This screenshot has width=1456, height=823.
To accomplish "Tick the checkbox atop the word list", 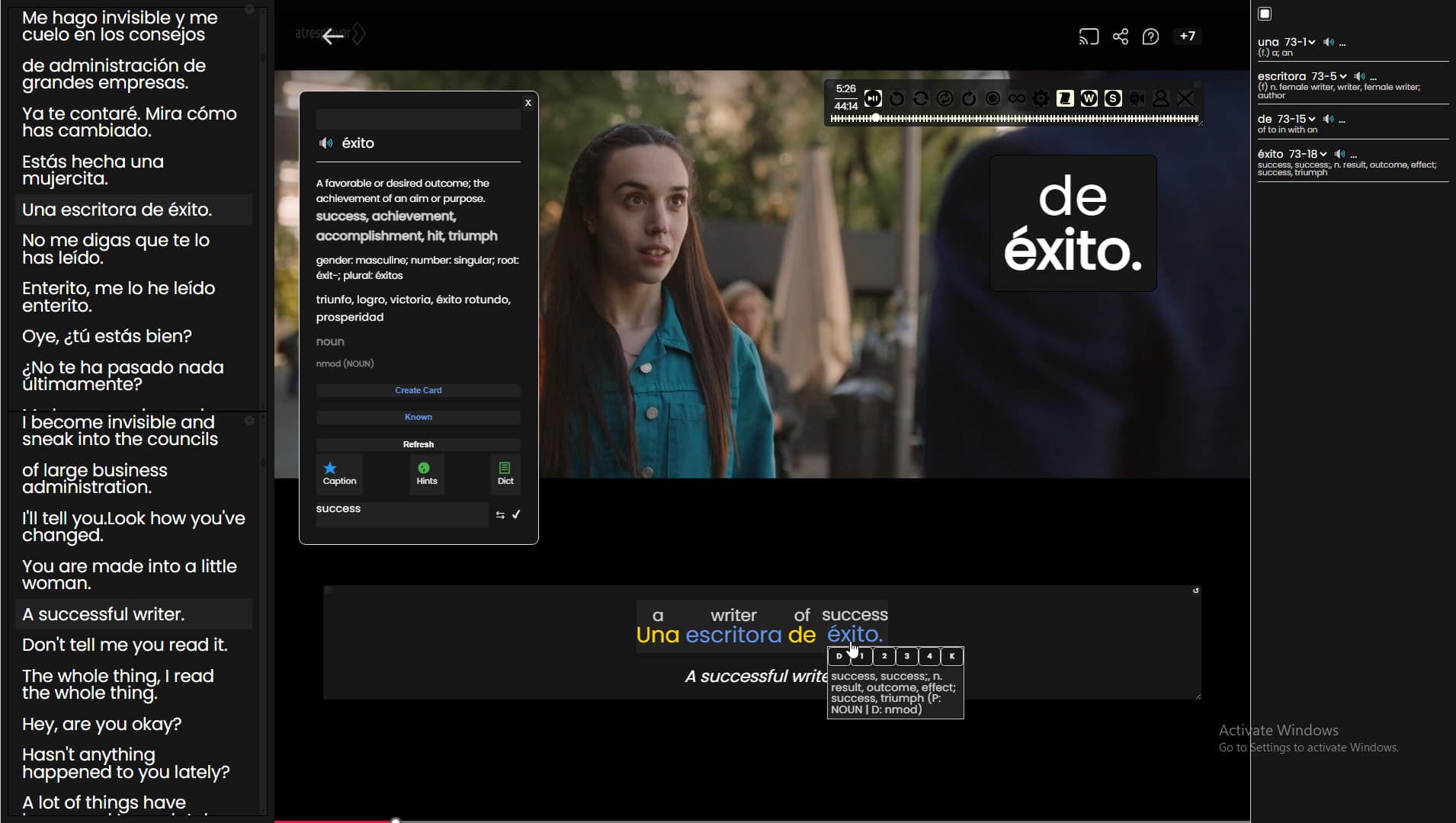I will click(1265, 14).
